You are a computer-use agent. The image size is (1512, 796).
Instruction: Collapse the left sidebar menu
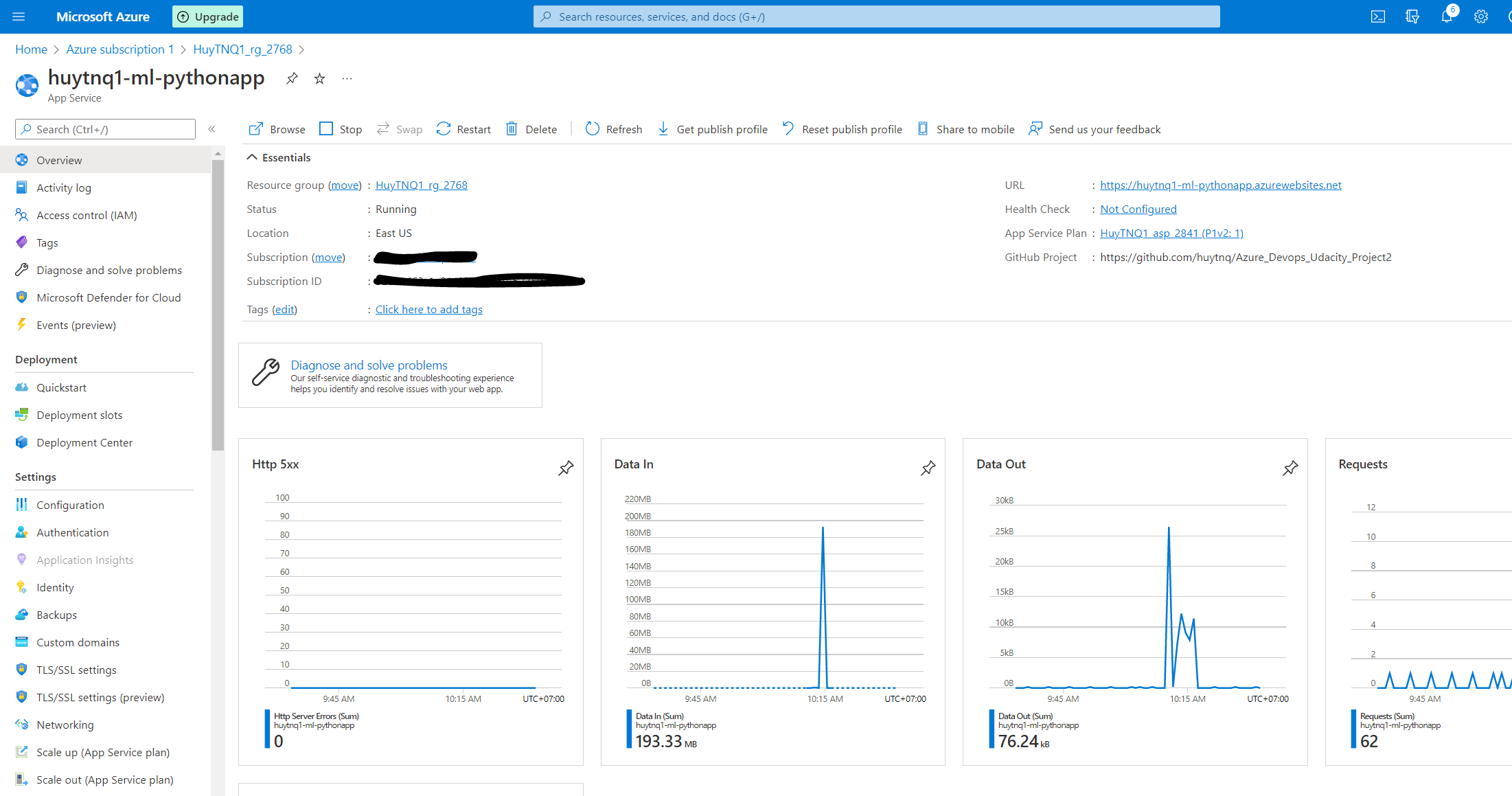(212, 129)
